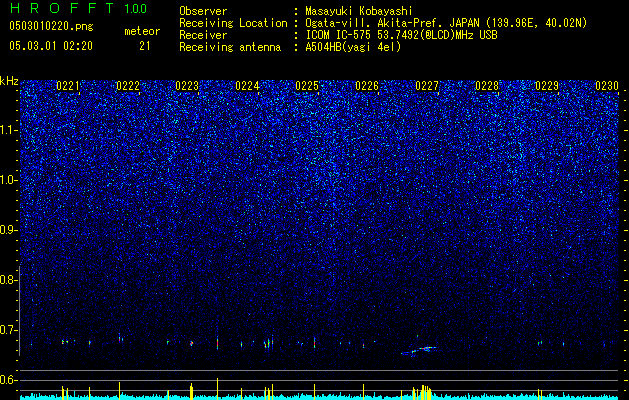Click the 0226 time marker
This screenshot has width=629, height=400.
[x=367, y=86]
